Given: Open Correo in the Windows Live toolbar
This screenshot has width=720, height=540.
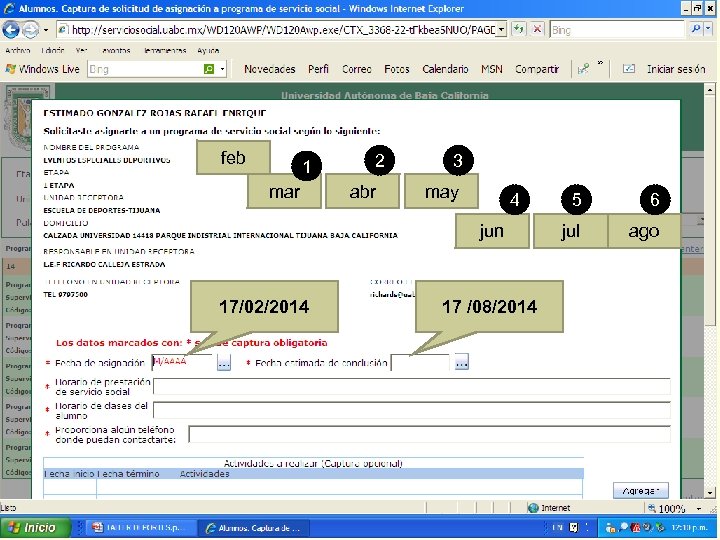Looking at the screenshot, I should 357,69.
